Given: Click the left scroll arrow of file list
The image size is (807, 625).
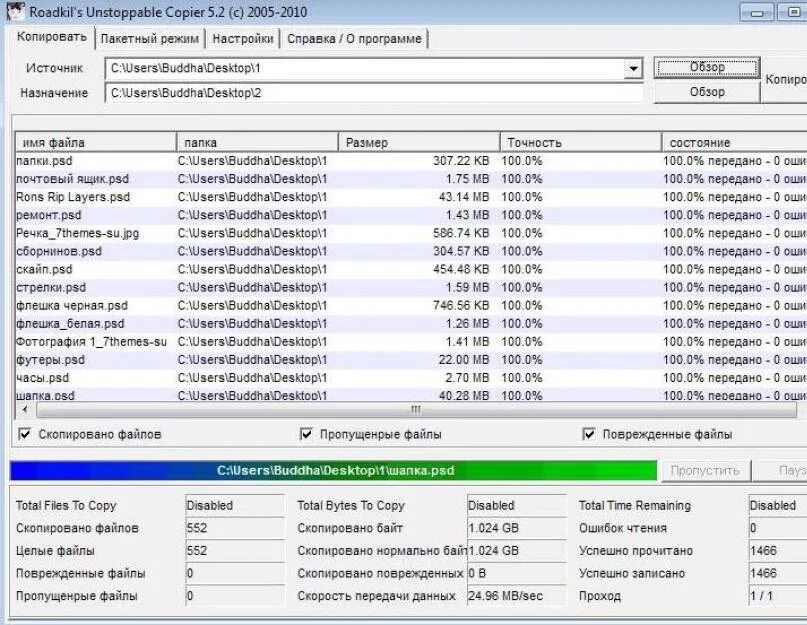Looking at the screenshot, I should (25, 410).
